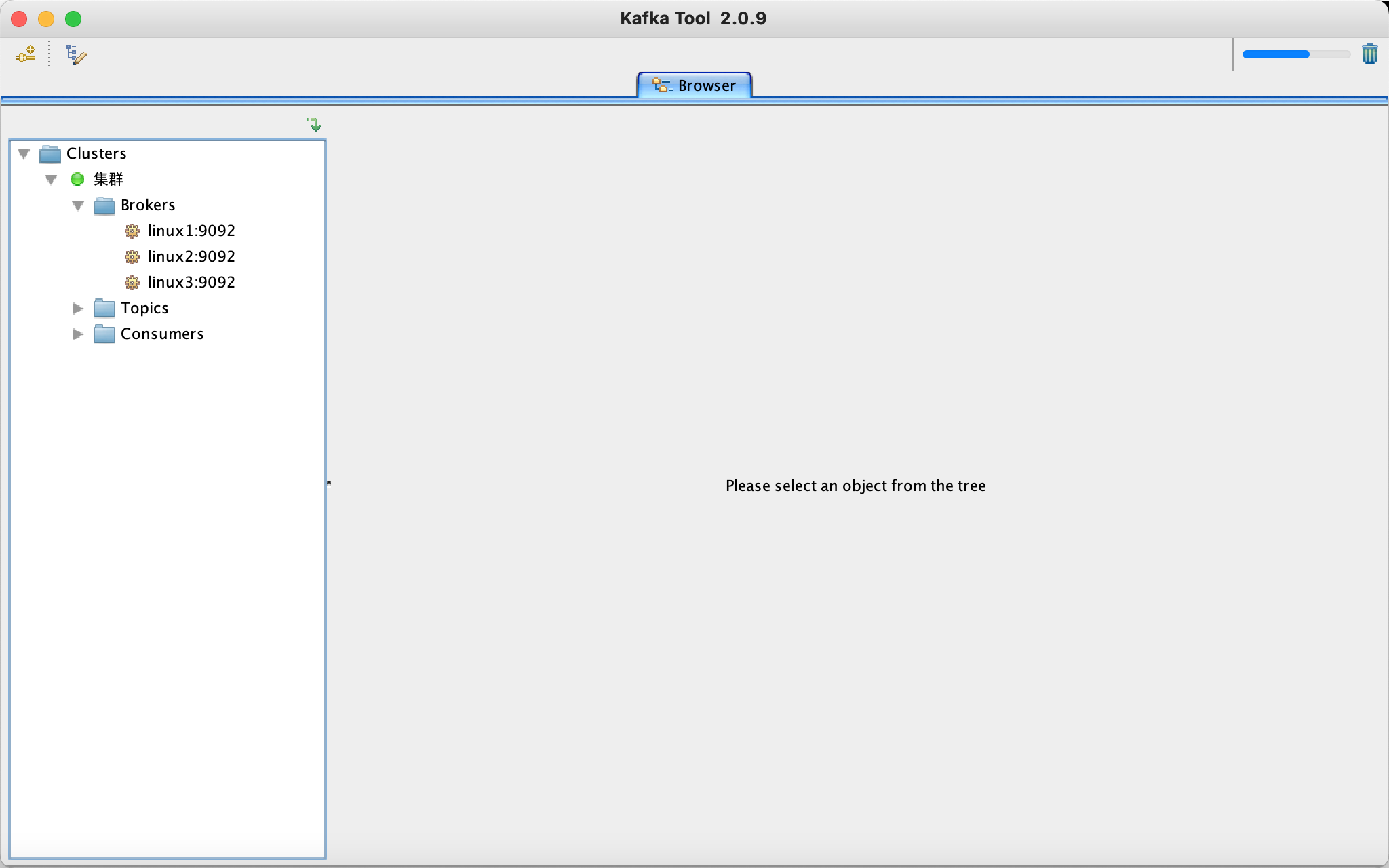Select broker linux1:9092
Viewport: 1389px width, 868px height.
(x=191, y=231)
